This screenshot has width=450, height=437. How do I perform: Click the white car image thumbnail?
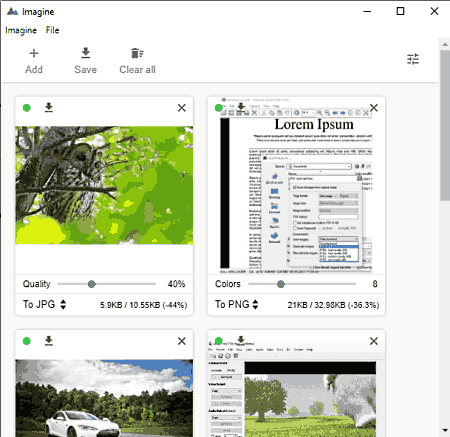104,398
